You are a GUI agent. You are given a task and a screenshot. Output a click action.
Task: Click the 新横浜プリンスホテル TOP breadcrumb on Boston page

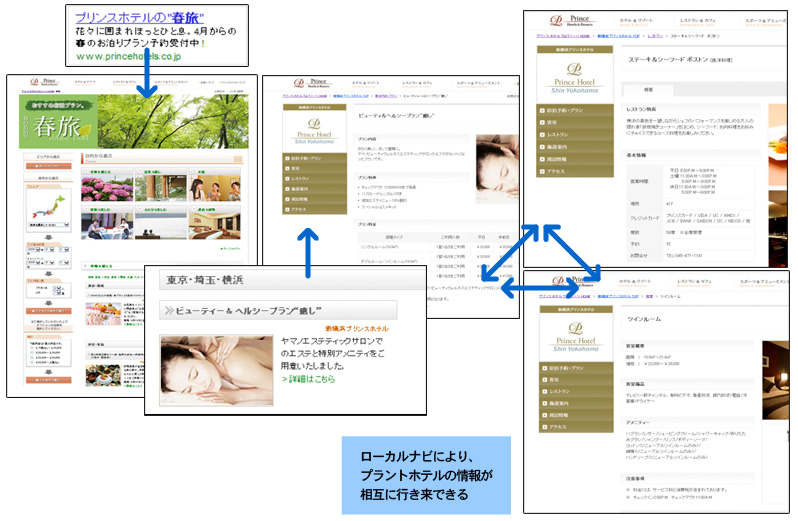click(x=618, y=37)
